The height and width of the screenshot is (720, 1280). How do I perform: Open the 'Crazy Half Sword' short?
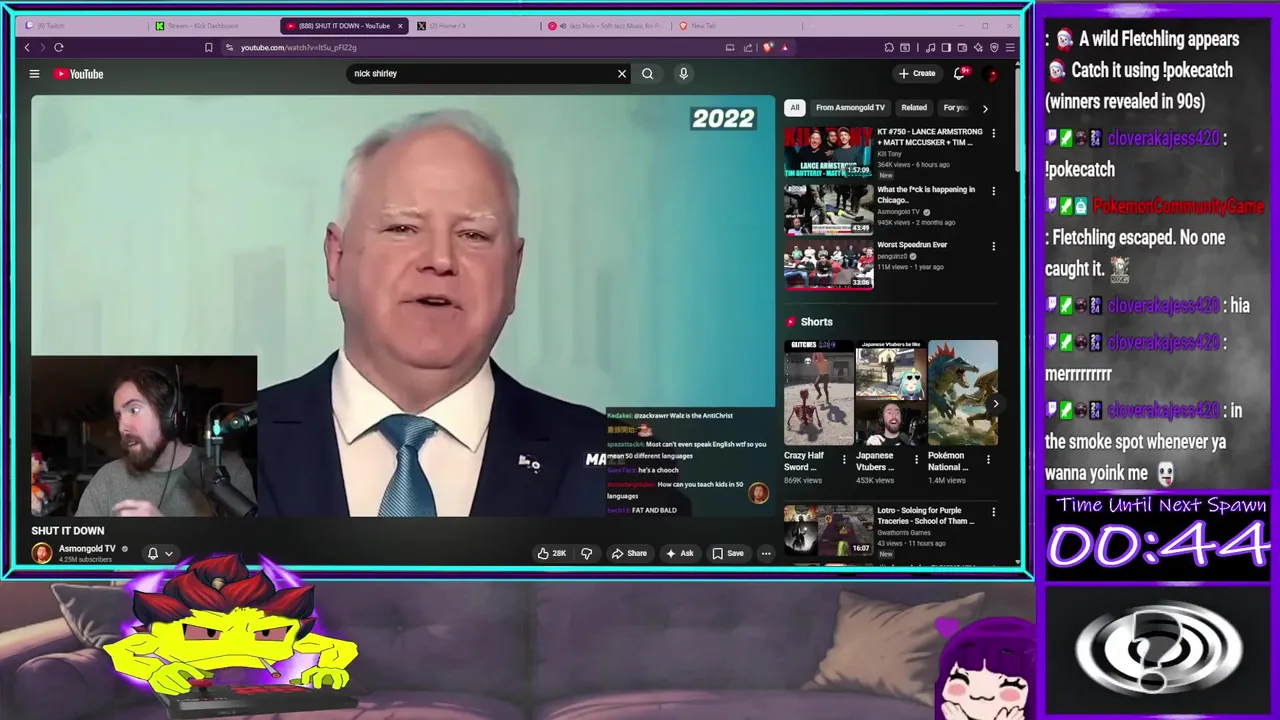818,392
